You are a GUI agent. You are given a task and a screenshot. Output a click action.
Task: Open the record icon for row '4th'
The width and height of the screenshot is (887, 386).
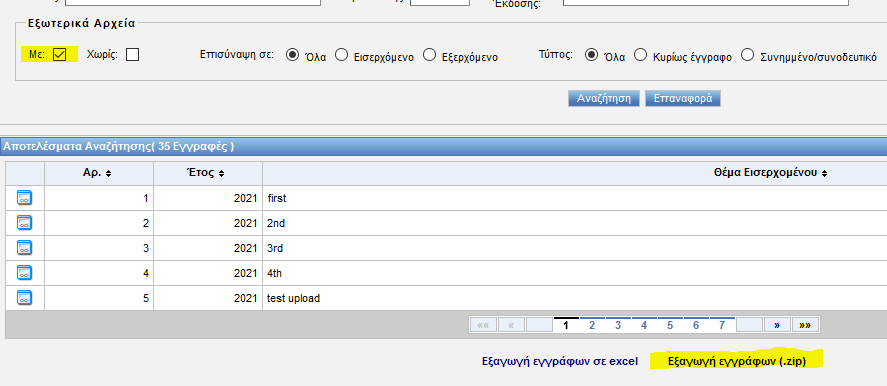click(24, 273)
